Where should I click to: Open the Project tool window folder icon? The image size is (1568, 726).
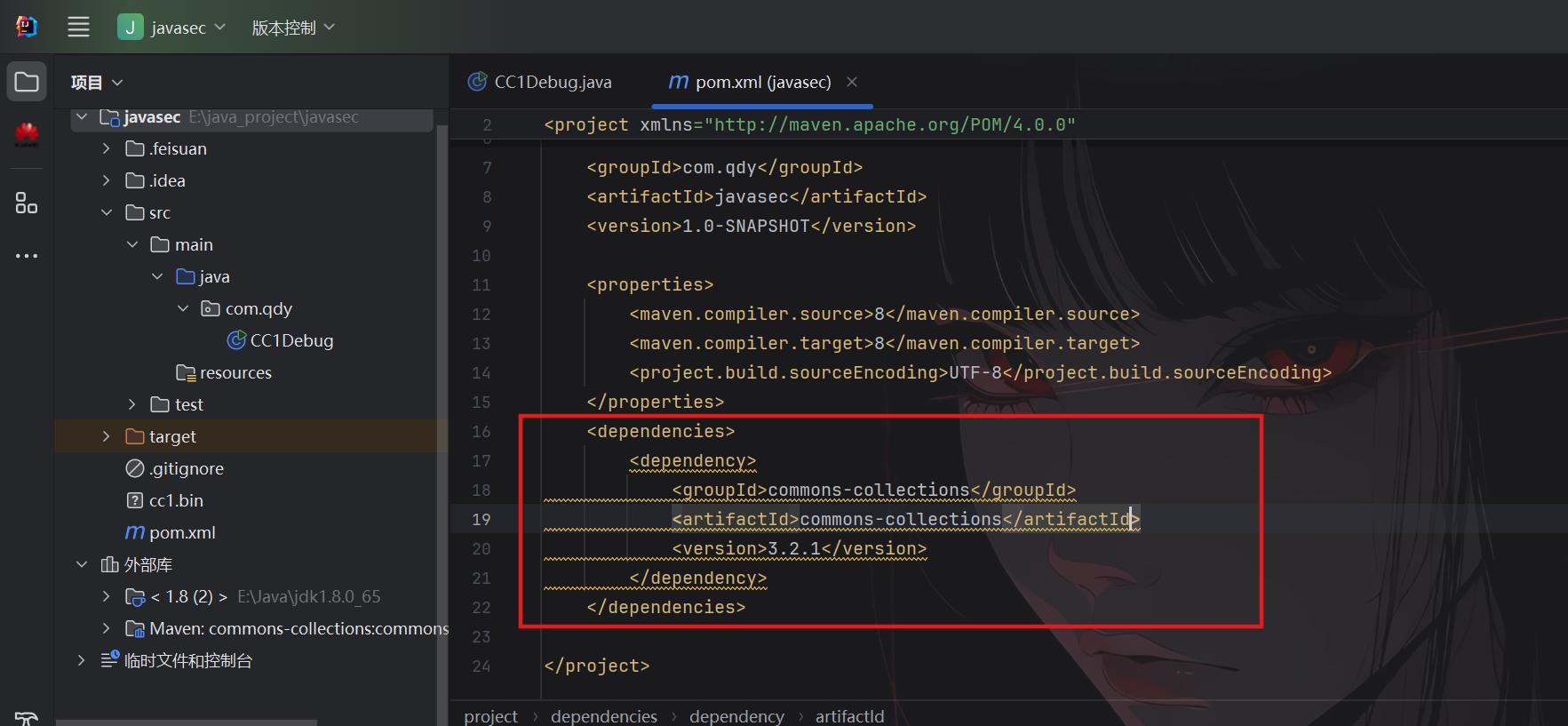coord(27,82)
